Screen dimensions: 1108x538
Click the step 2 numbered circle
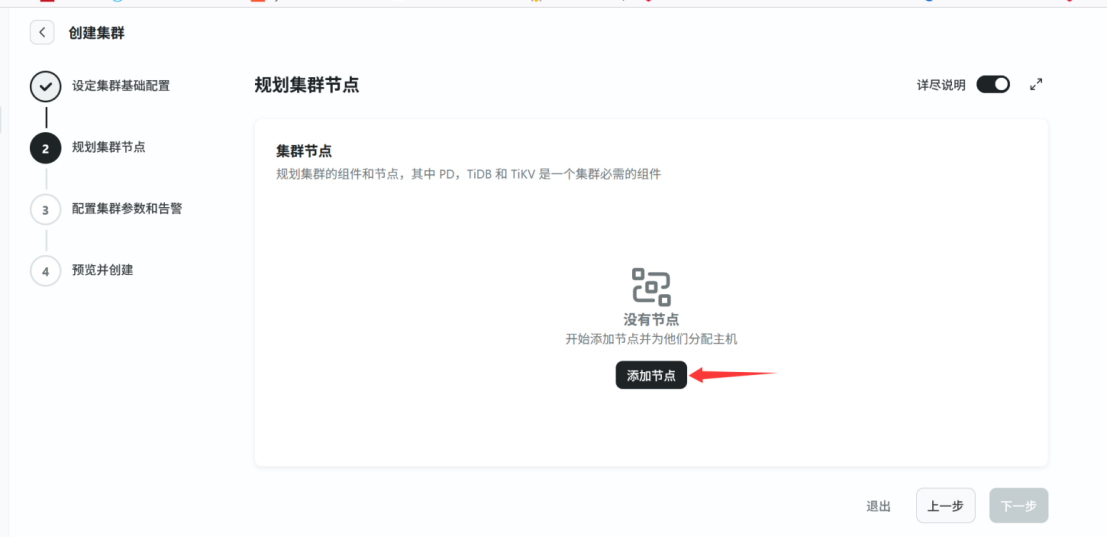coord(45,148)
